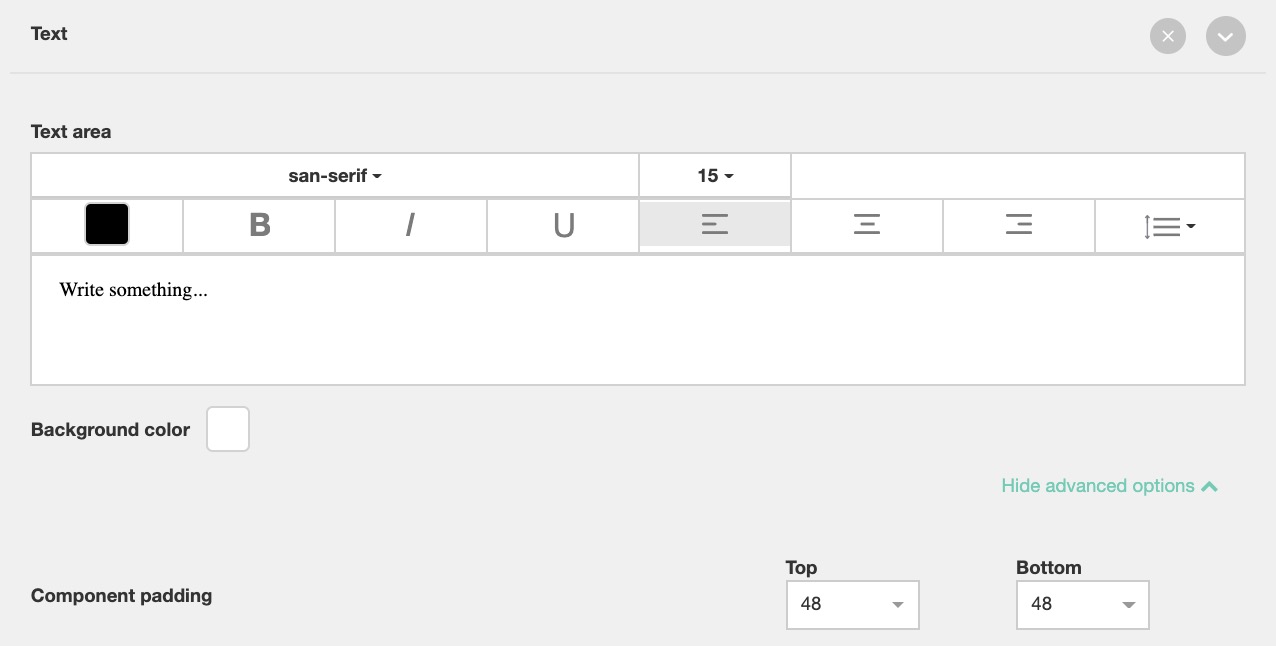This screenshot has height=646, width=1276.
Task: Pick a Background color via white swatch
Action: pos(228,429)
